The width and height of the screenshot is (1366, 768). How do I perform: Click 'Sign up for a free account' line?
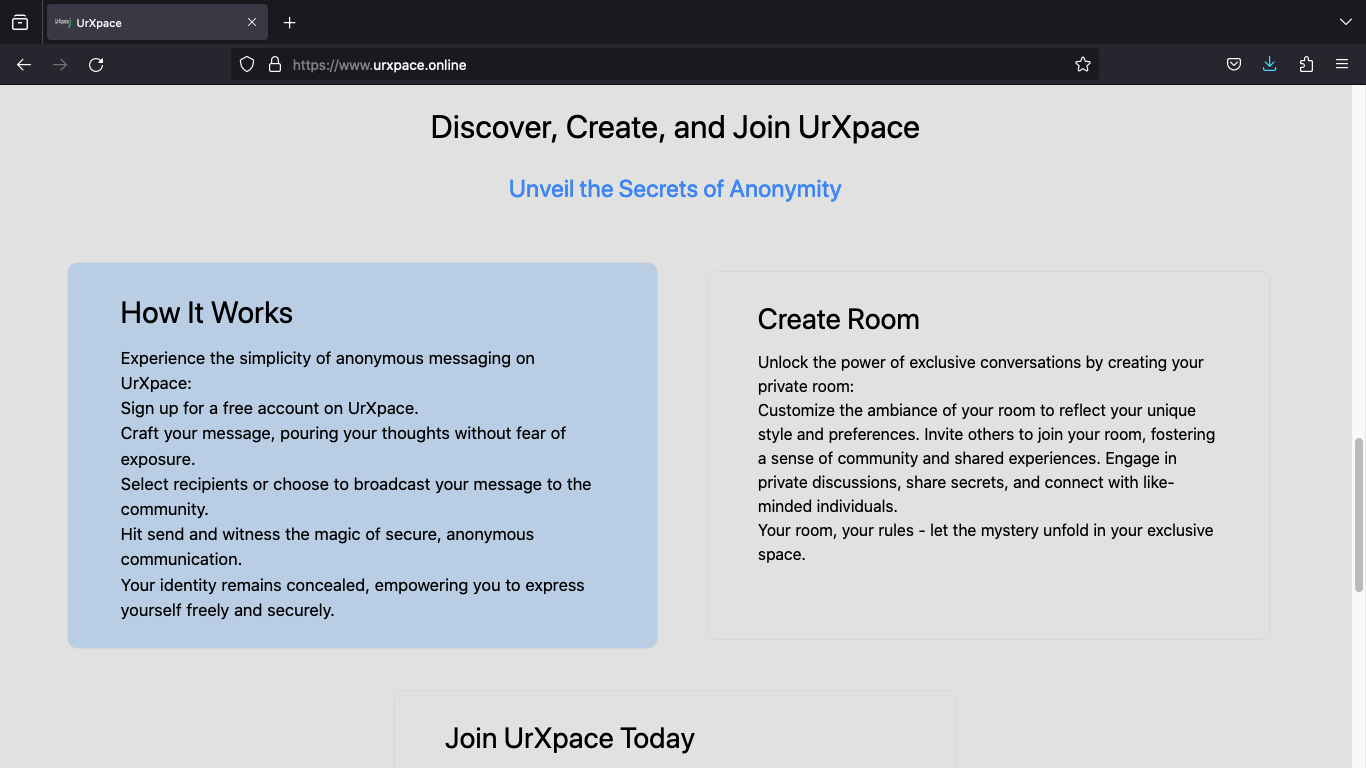coord(270,408)
